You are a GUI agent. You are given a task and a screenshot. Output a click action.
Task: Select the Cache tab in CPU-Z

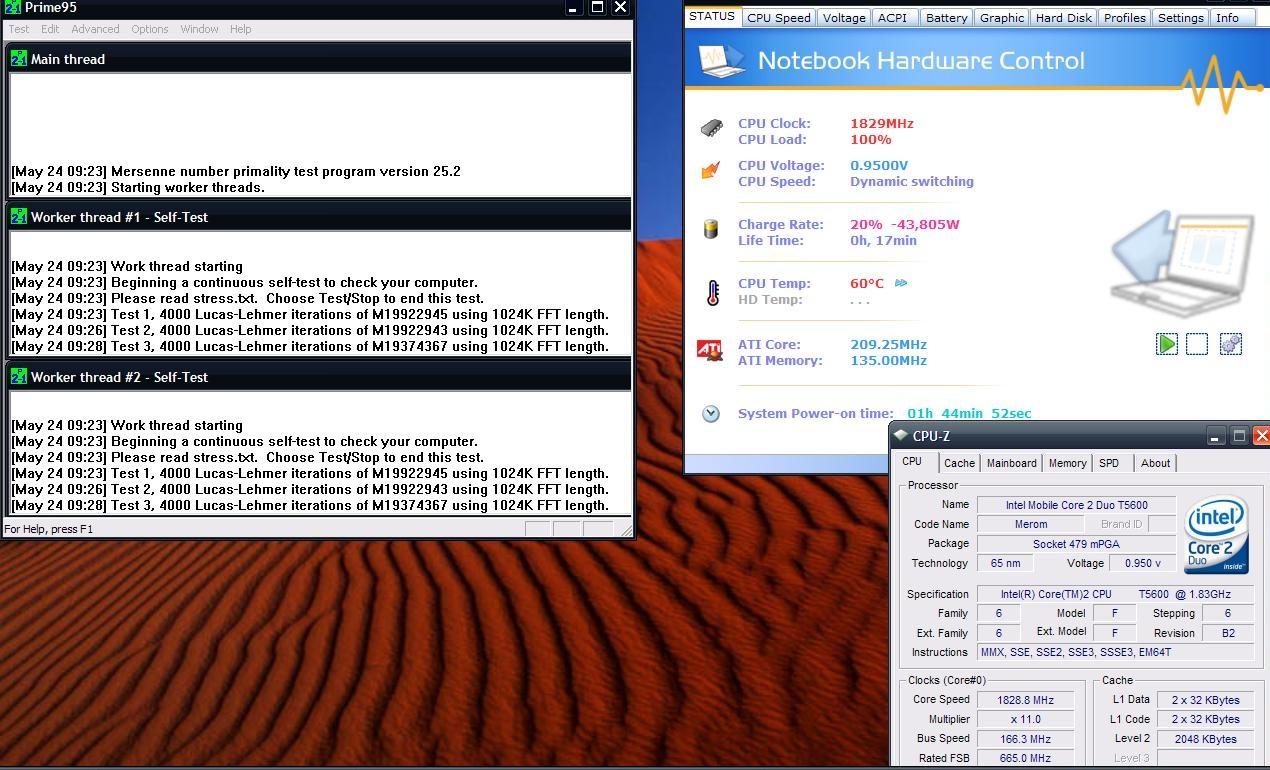(959, 463)
